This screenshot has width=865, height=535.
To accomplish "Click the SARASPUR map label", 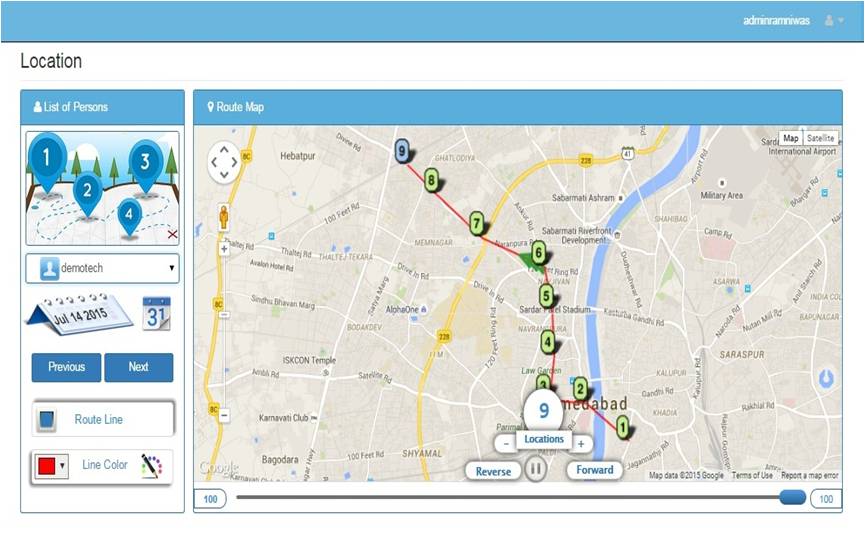I will tap(742, 355).
